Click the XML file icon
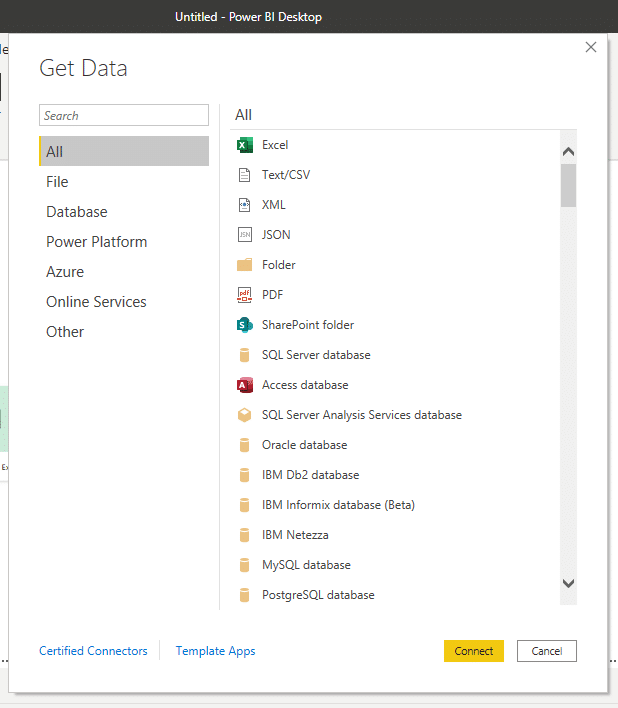The image size is (618, 708). pyautogui.click(x=244, y=205)
